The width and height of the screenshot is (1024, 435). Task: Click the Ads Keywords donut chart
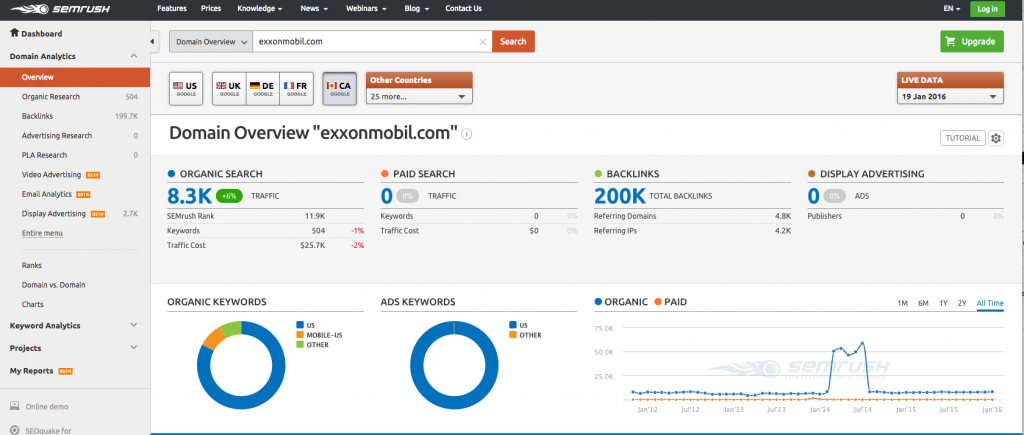(455, 365)
